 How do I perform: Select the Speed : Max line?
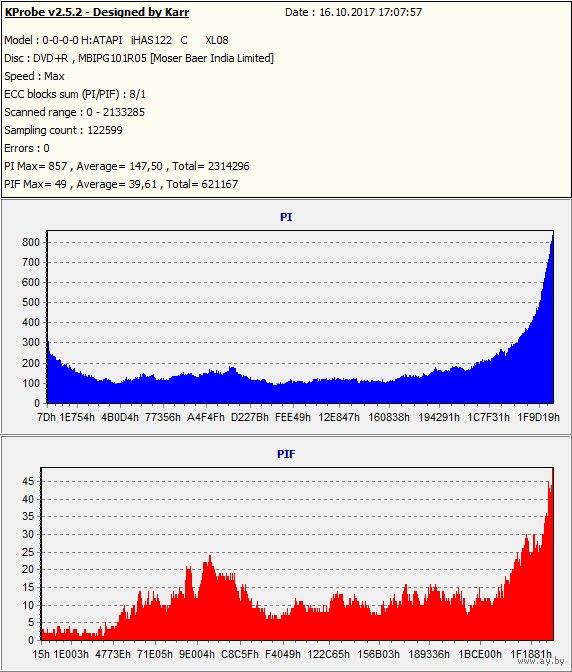[x=34, y=76]
